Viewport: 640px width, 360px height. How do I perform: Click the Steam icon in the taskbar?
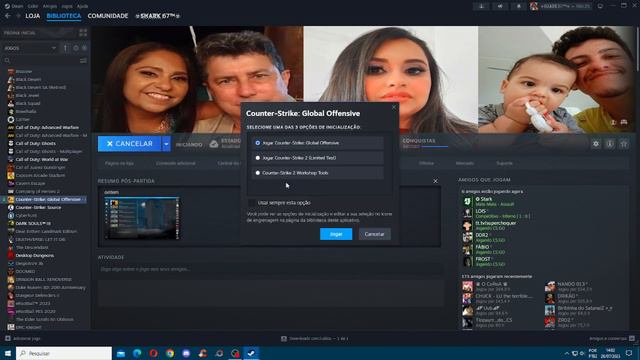[x=251, y=353]
